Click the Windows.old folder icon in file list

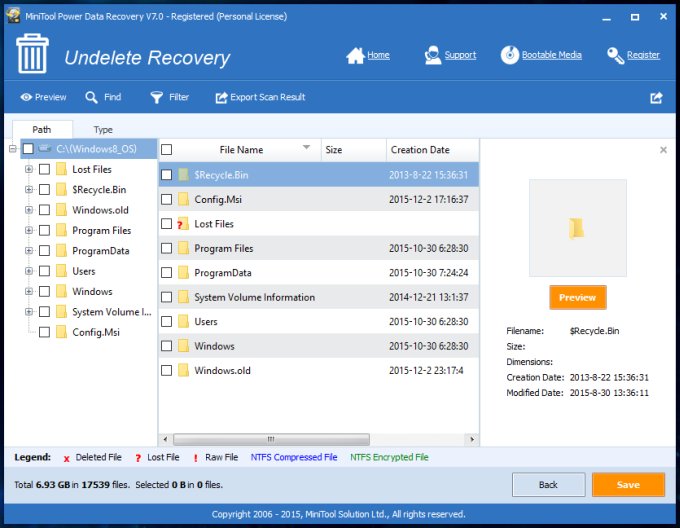tap(183, 371)
